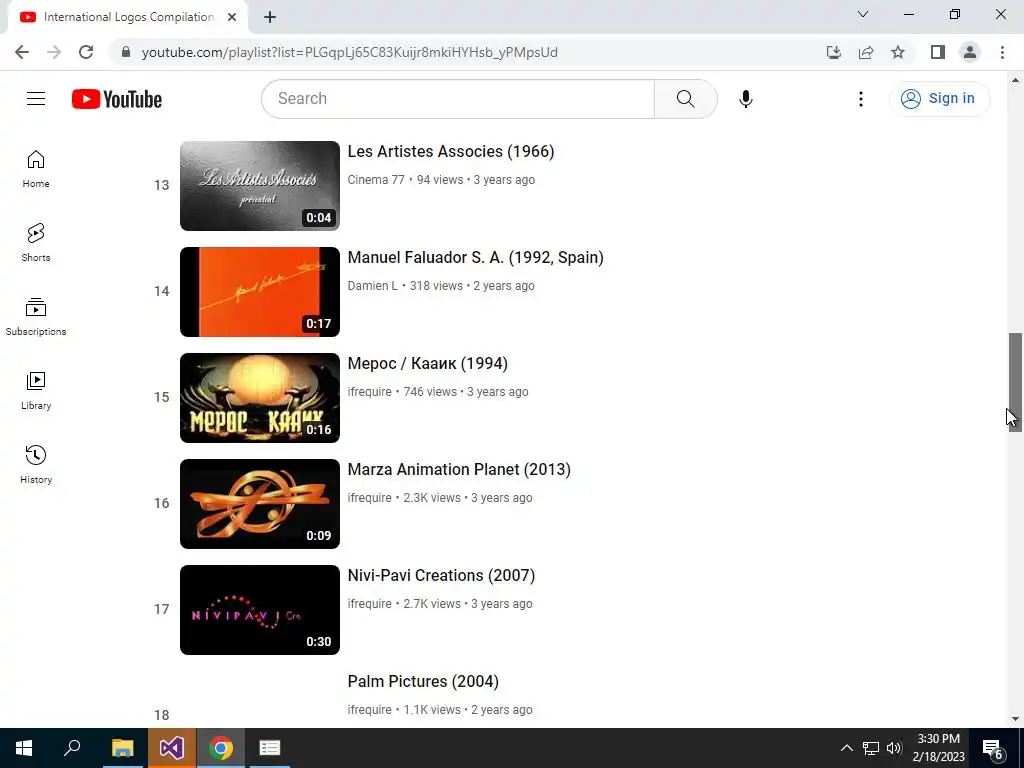
Task: Visit ifrequire channel under Palm Pictures
Action: pyautogui.click(x=370, y=710)
